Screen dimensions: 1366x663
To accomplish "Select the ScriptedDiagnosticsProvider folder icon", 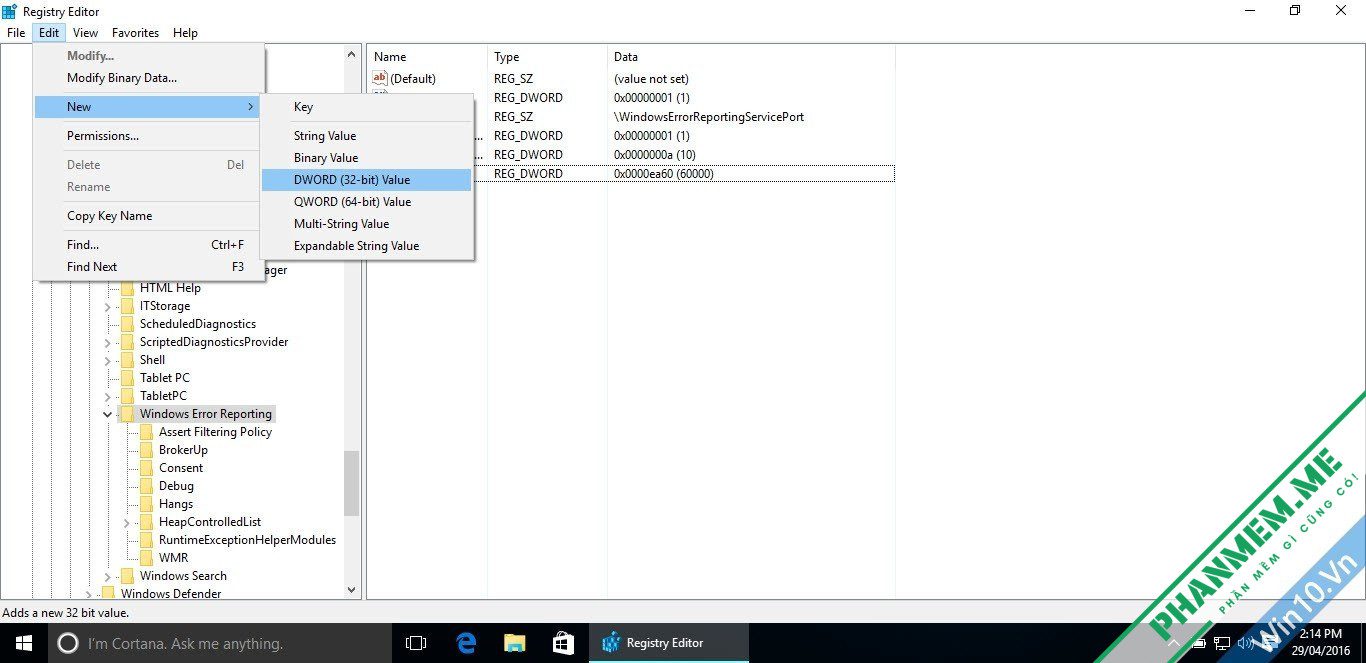I will 127,342.
